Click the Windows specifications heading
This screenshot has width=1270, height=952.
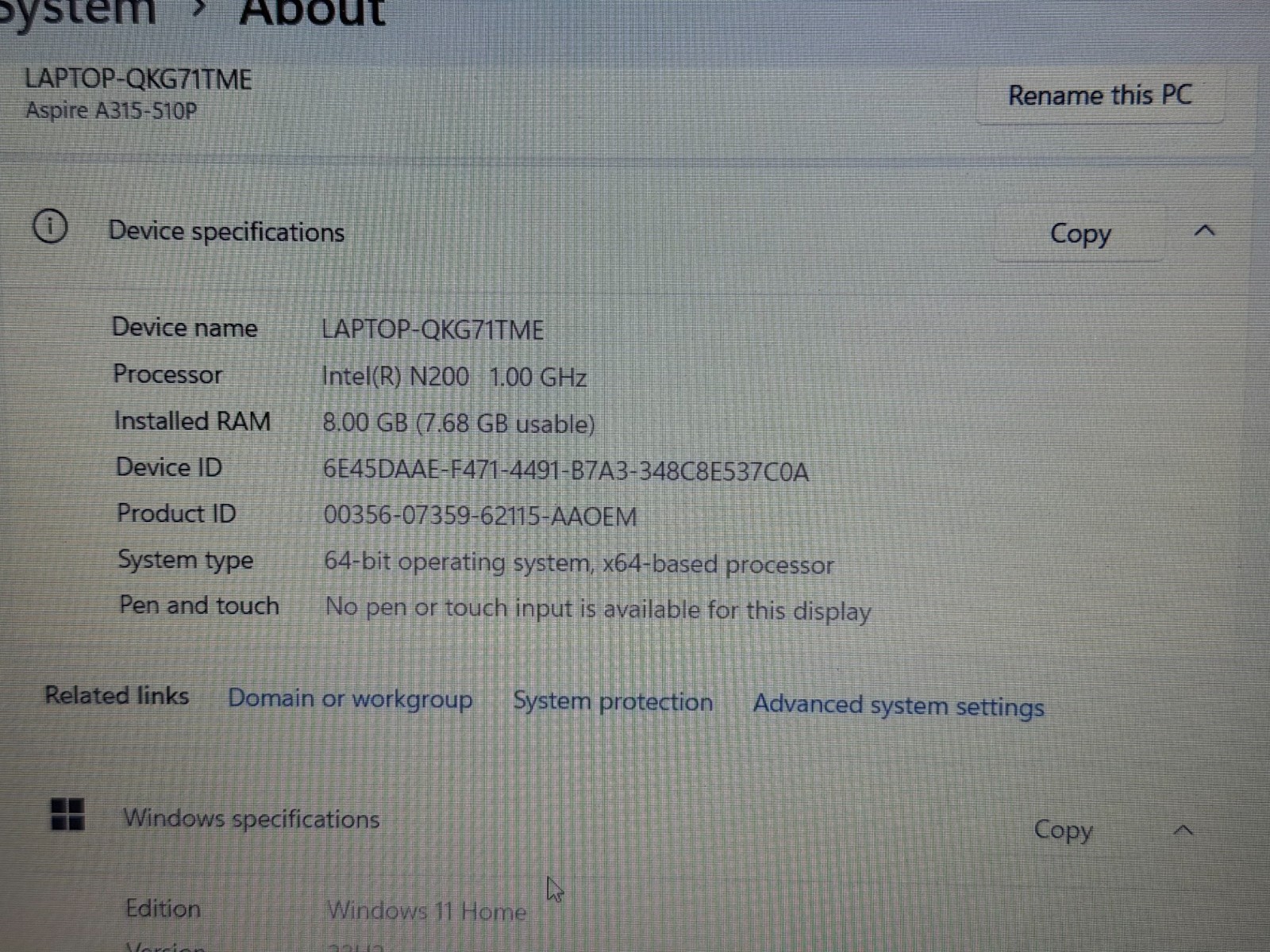pyautogui.click(x=251, y=818)
